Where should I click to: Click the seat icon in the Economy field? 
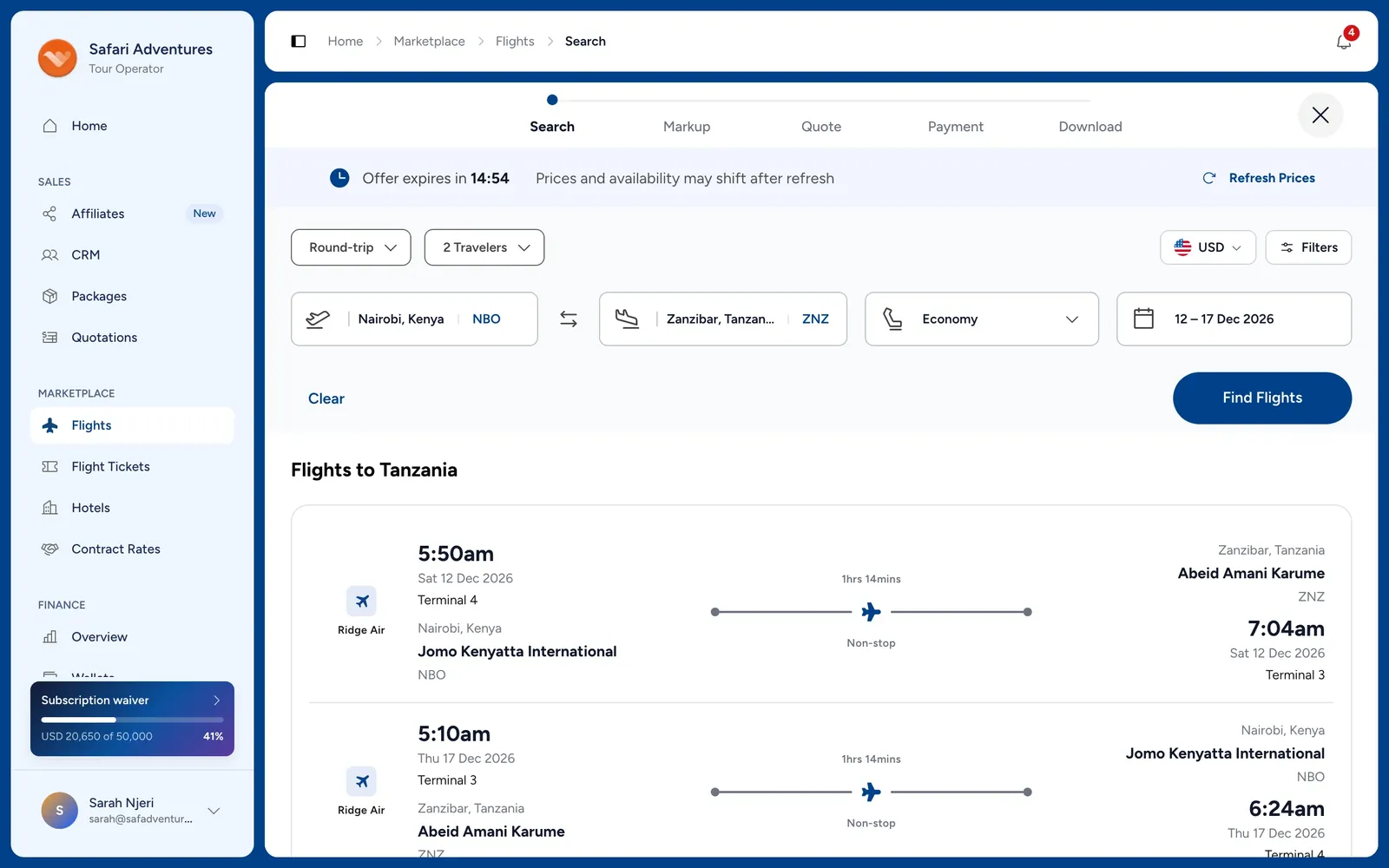(x=892, y=319)
